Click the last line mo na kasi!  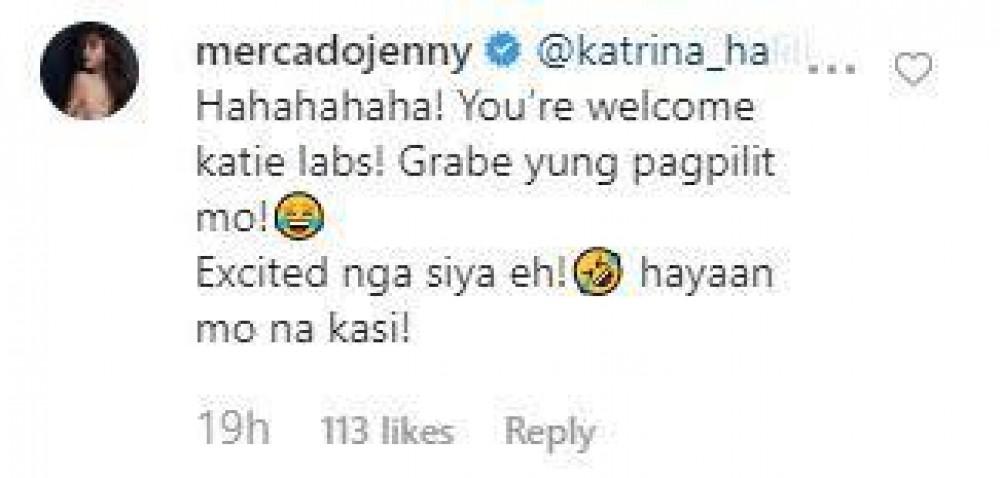click(302, 330)
